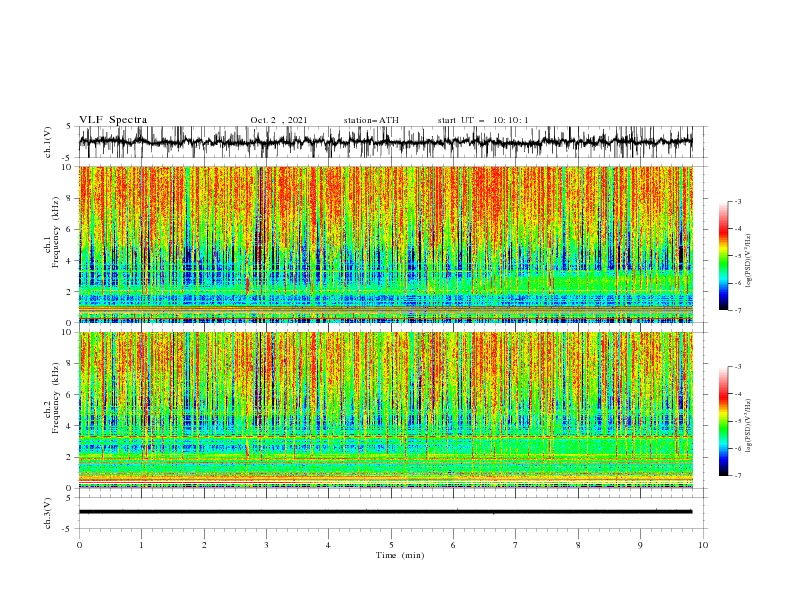Click the -7 value on ch.2 colorbar
The width and height of the screenshot is (792, 612).
[737, 475]
